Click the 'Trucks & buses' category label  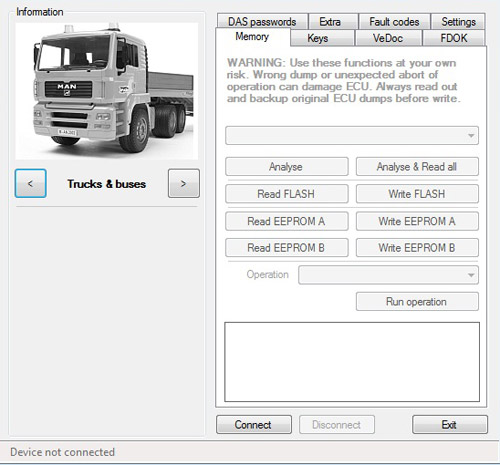[107, 184]
